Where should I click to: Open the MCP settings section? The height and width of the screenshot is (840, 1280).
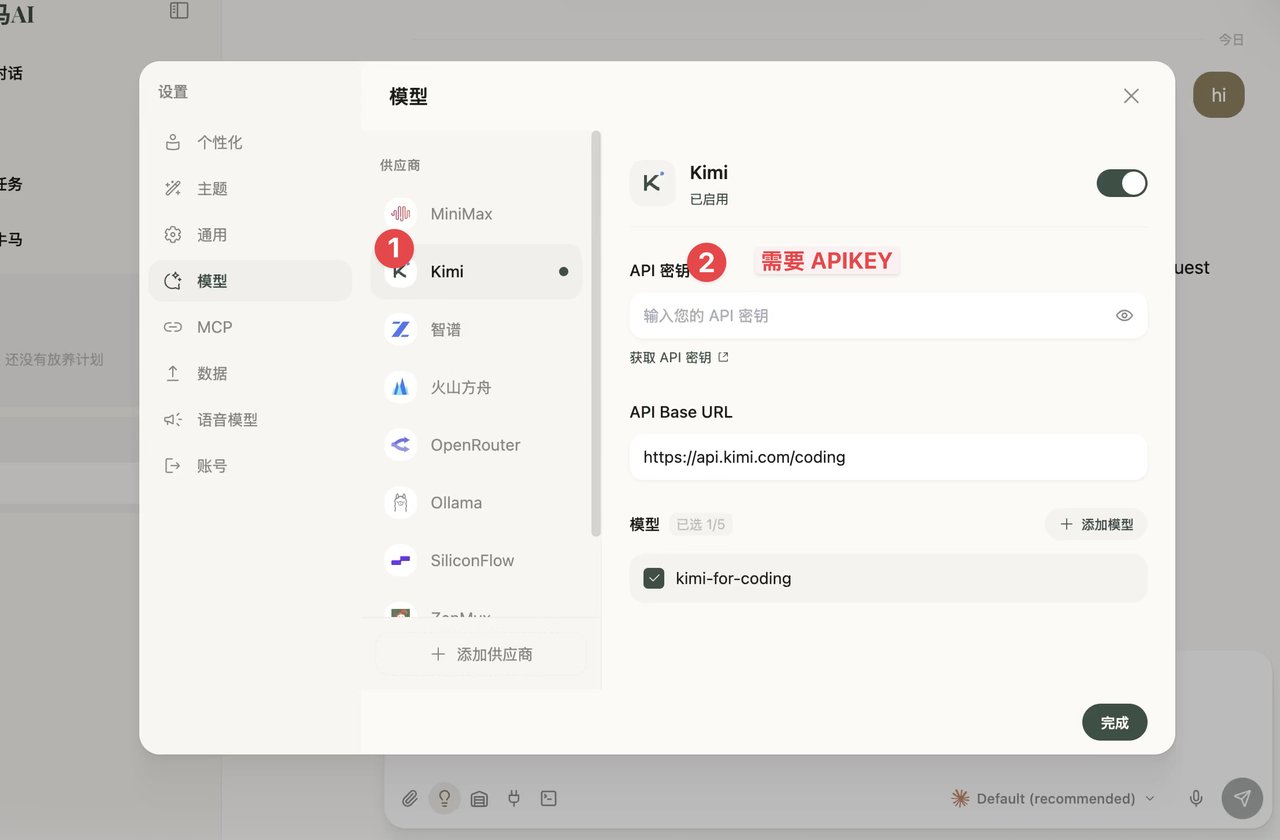(x=250, y=327)
